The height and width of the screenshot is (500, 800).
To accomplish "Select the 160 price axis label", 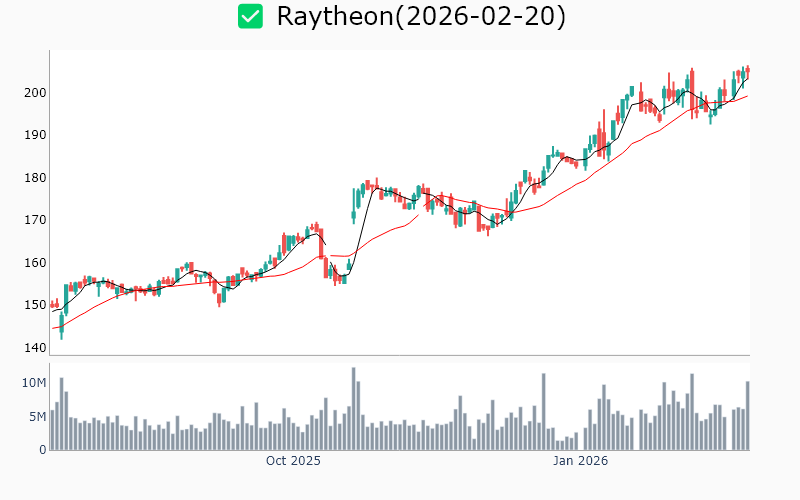I will [x=33, y=263].
